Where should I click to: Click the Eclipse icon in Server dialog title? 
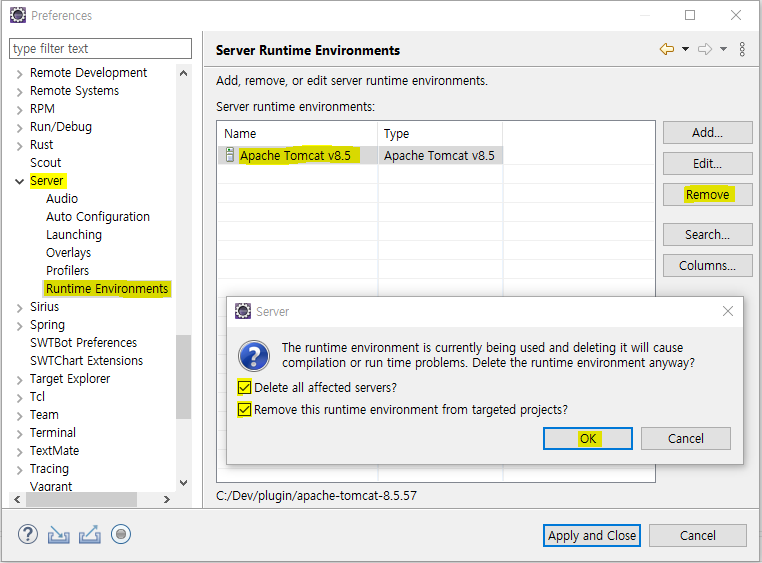(x=243, y=311)
